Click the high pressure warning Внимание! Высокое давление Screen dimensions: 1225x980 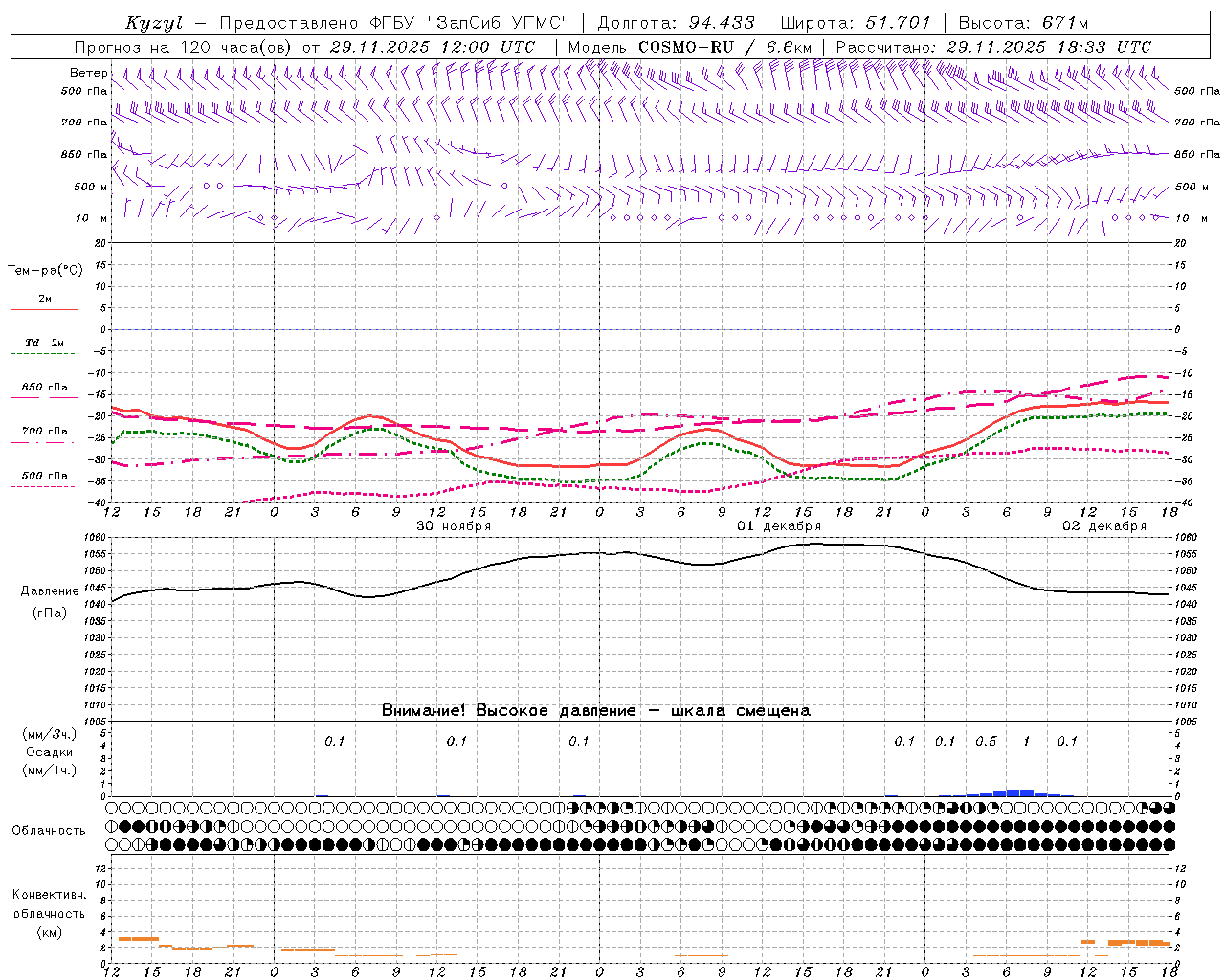pyautogui.click(x=508, y=711)
